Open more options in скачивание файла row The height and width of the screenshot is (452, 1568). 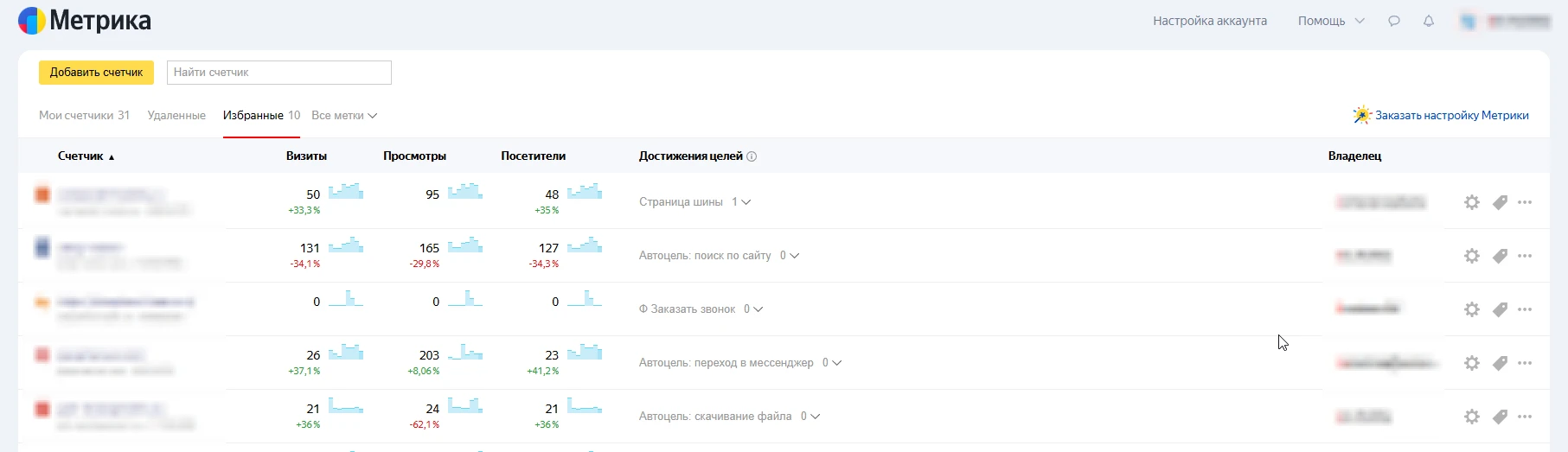(1525, 417)
